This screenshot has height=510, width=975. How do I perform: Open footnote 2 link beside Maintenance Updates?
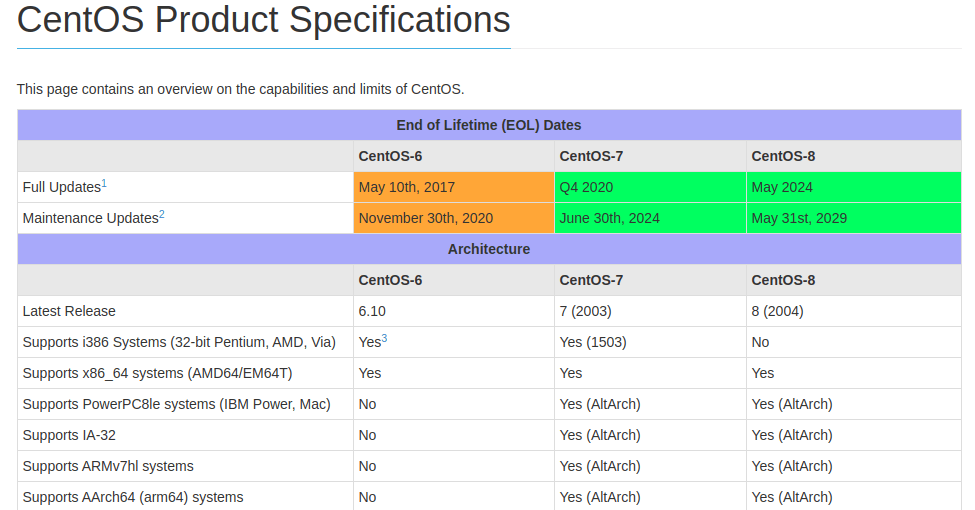pos(162,215)
